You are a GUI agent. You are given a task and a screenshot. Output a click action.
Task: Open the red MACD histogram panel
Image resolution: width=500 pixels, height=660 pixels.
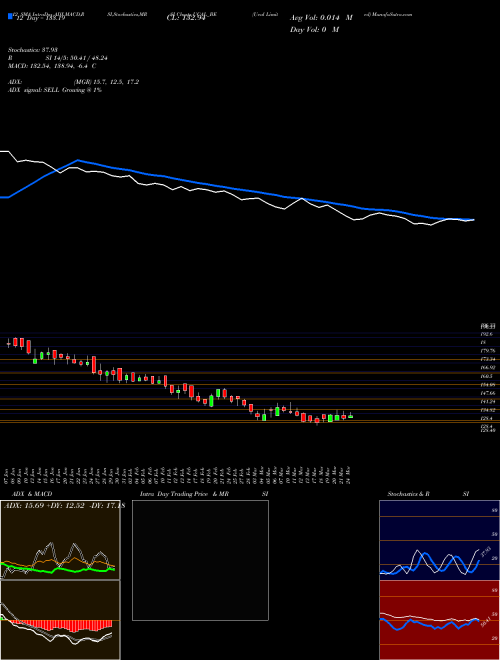(60, 620)
